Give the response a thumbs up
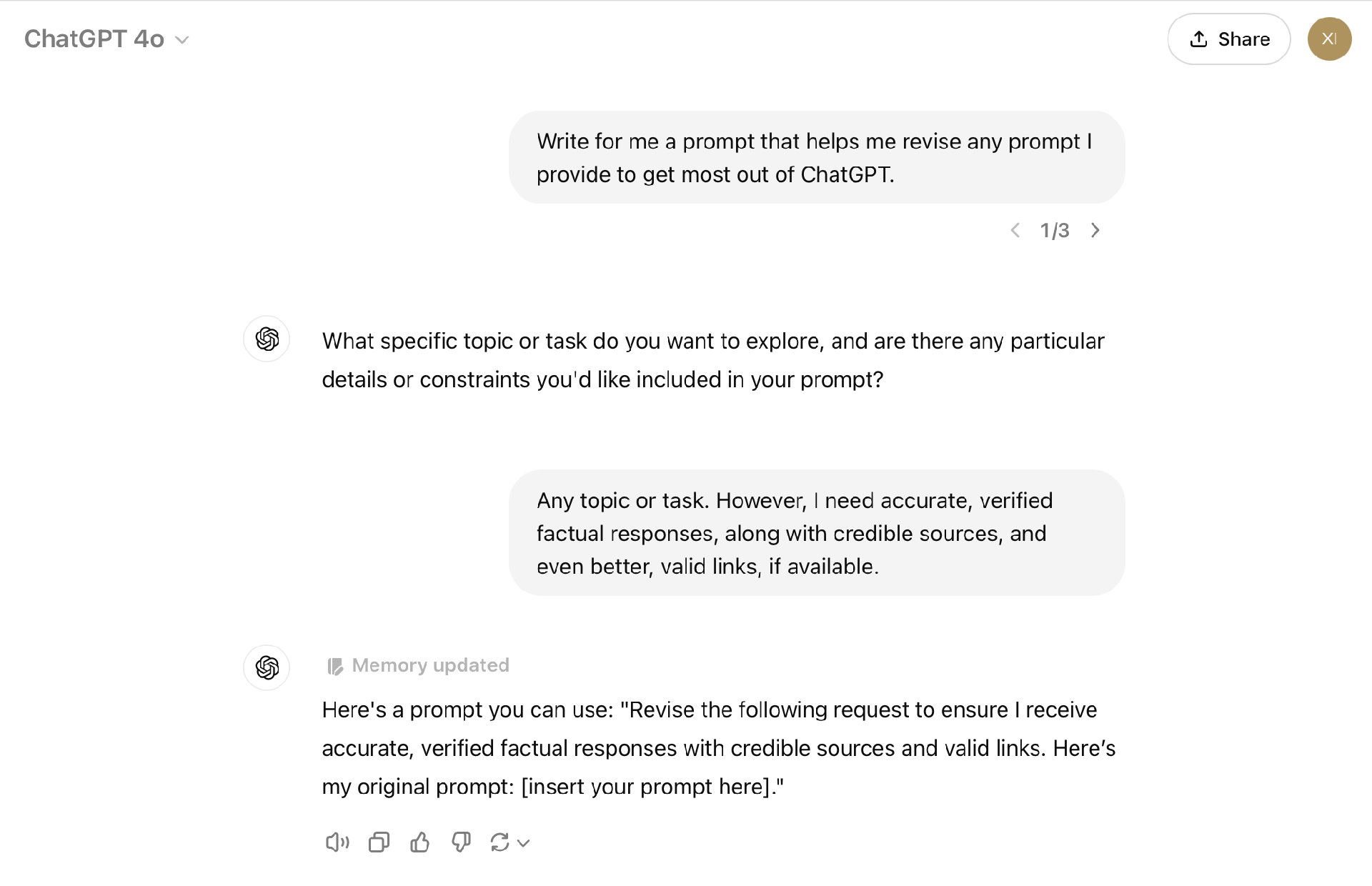Screen dimensions: 1372x886 point(420,842)
